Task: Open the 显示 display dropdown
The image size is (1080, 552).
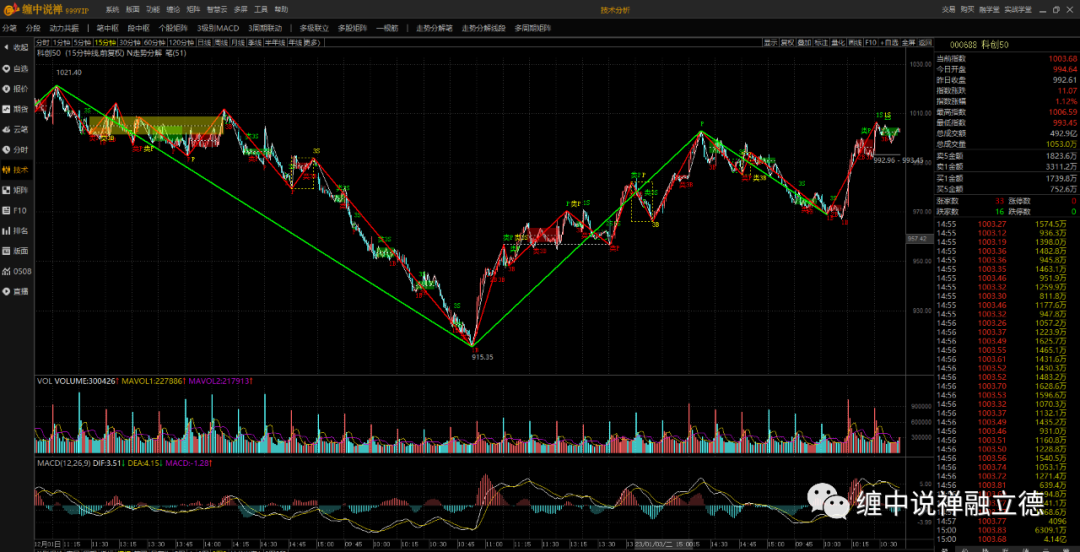Action: coord(771,42)
